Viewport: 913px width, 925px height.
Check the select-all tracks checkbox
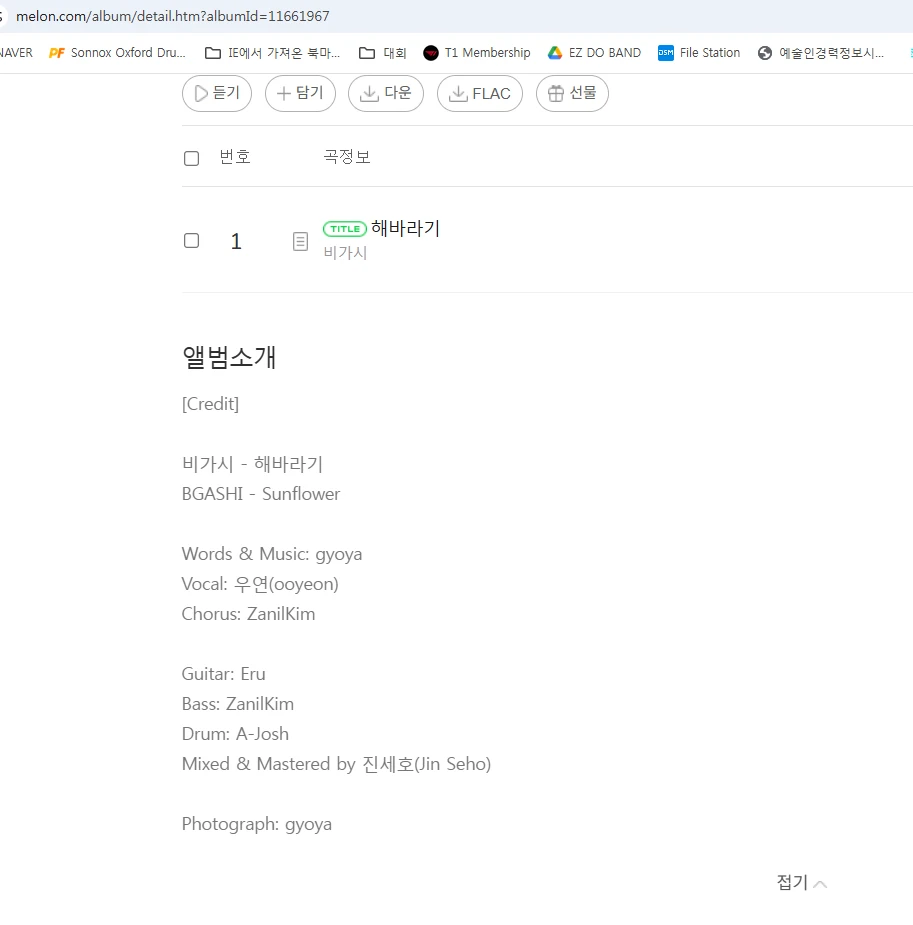[191, 157]
